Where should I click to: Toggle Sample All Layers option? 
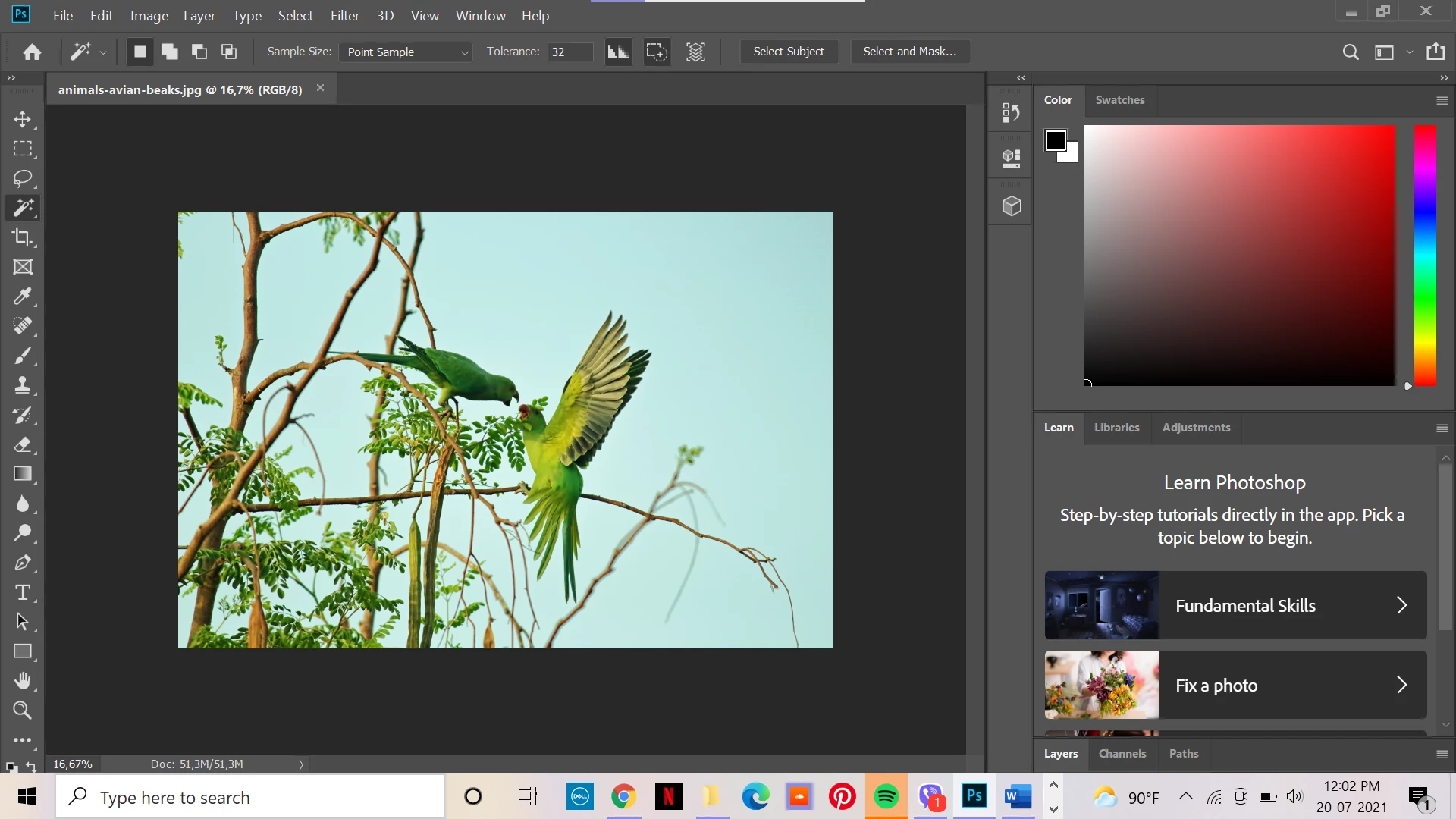[x=695, y=52]
